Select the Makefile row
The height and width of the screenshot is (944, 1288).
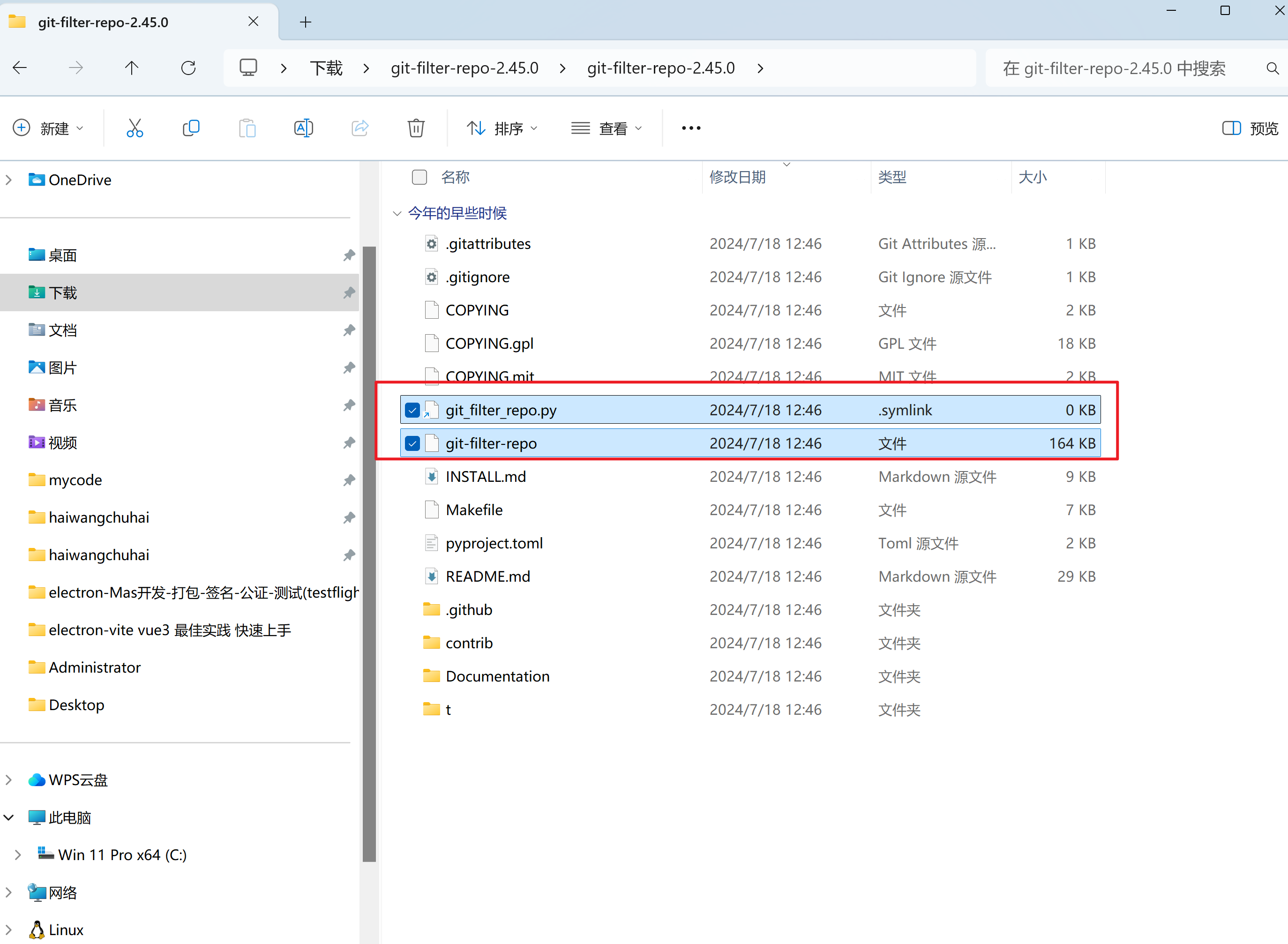coord(750,509)
